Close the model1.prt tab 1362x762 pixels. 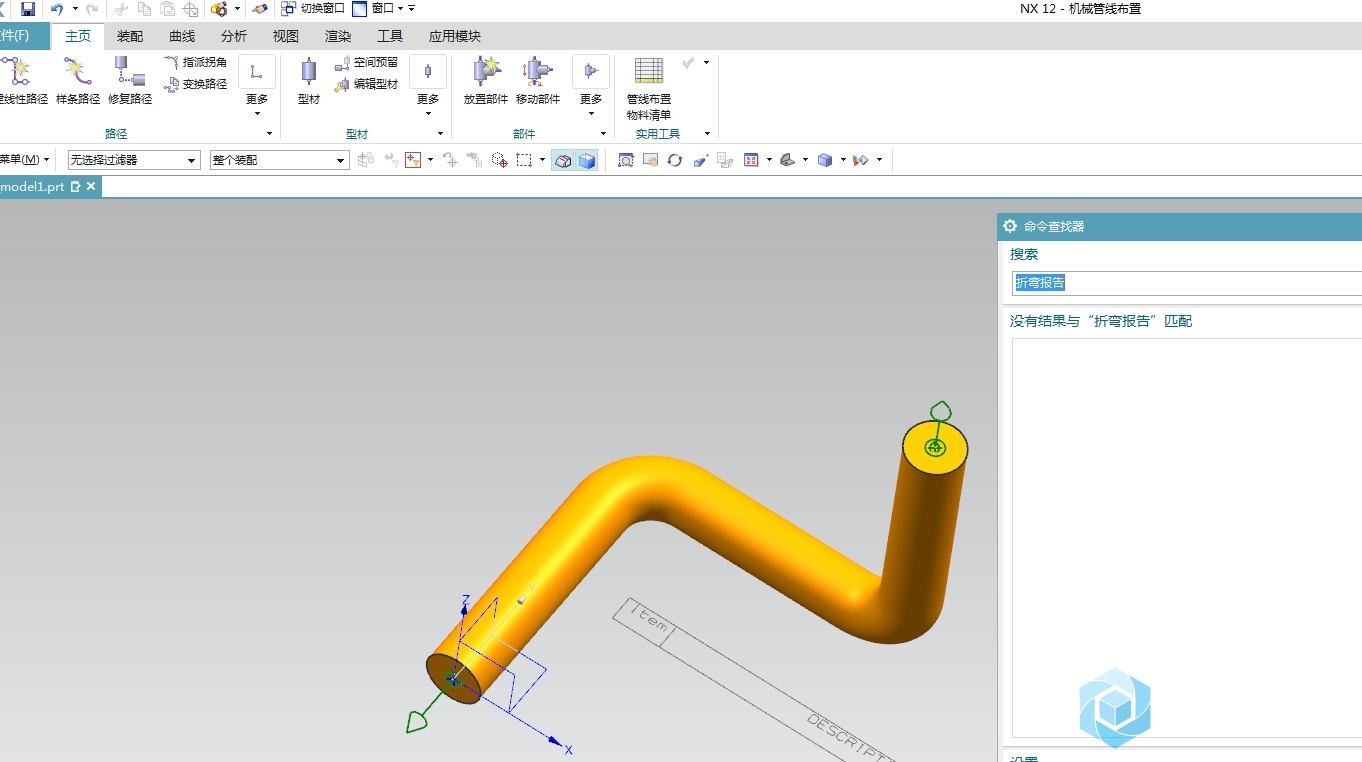click(91, 187)
